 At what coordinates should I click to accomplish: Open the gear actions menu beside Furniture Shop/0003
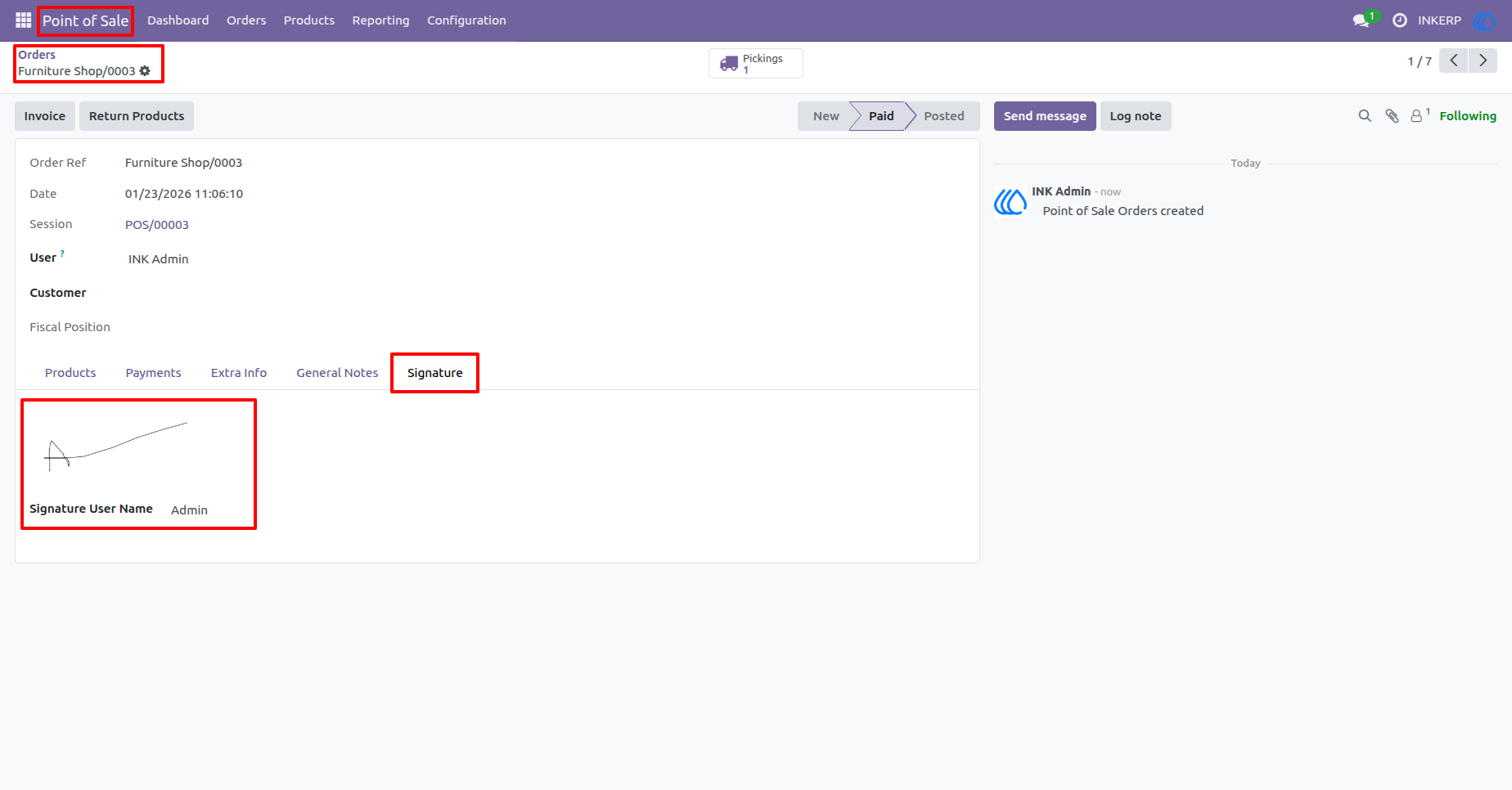point(145,71)
